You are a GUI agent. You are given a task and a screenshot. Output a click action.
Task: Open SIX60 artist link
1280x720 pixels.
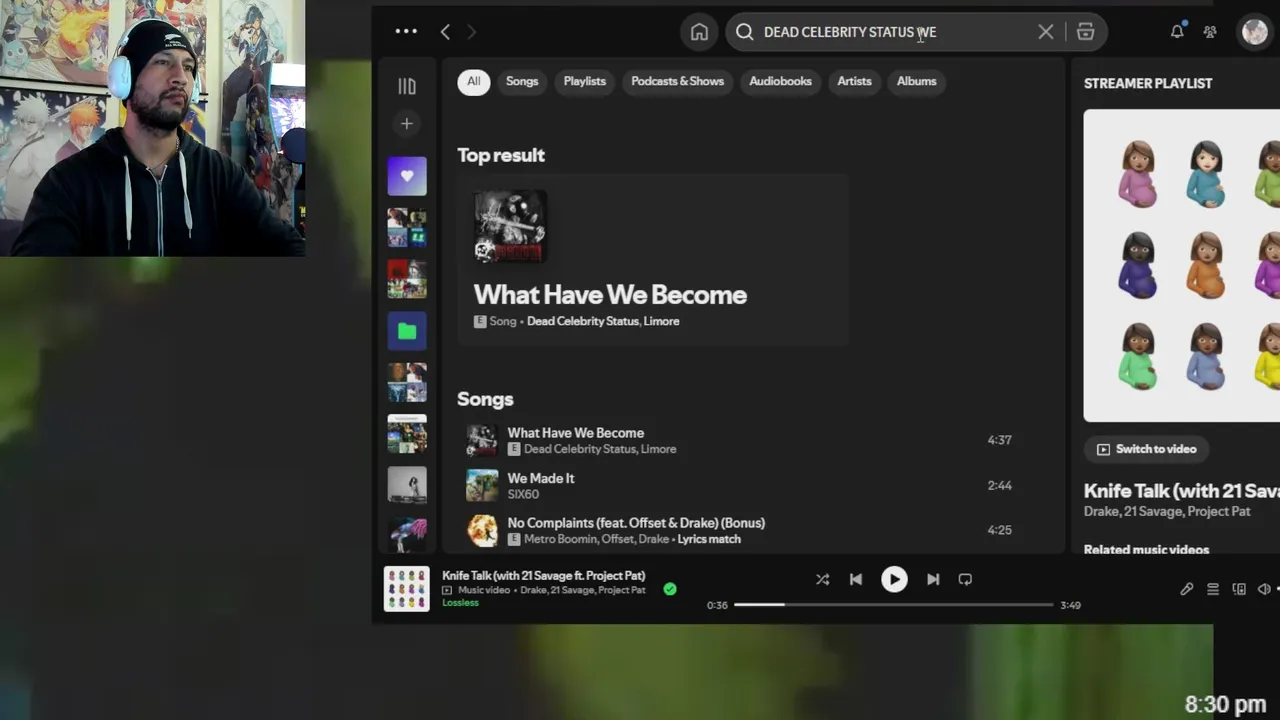tap(523, 494)
